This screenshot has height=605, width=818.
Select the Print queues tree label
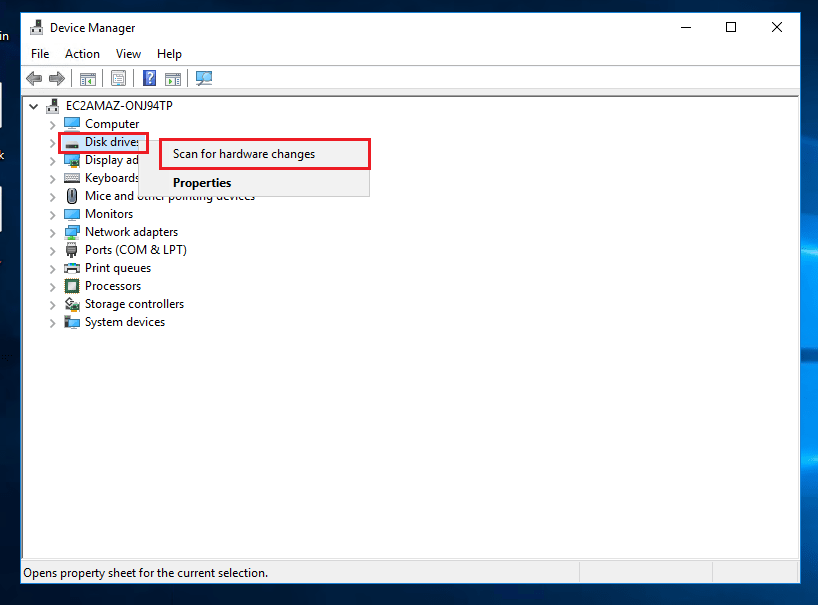pos(118,268)
